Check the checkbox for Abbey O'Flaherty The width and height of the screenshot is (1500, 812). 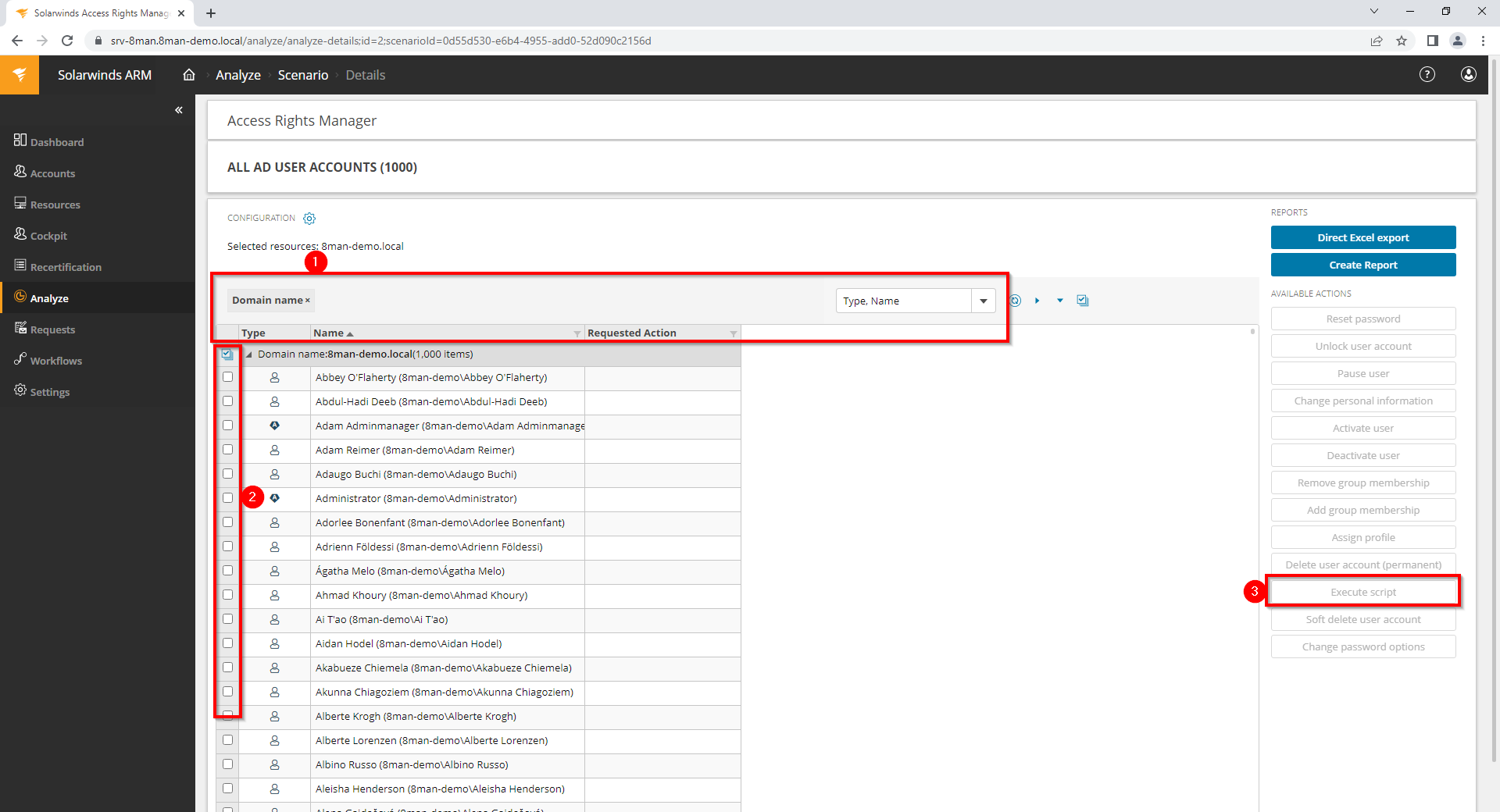click(x=227, y=377)
